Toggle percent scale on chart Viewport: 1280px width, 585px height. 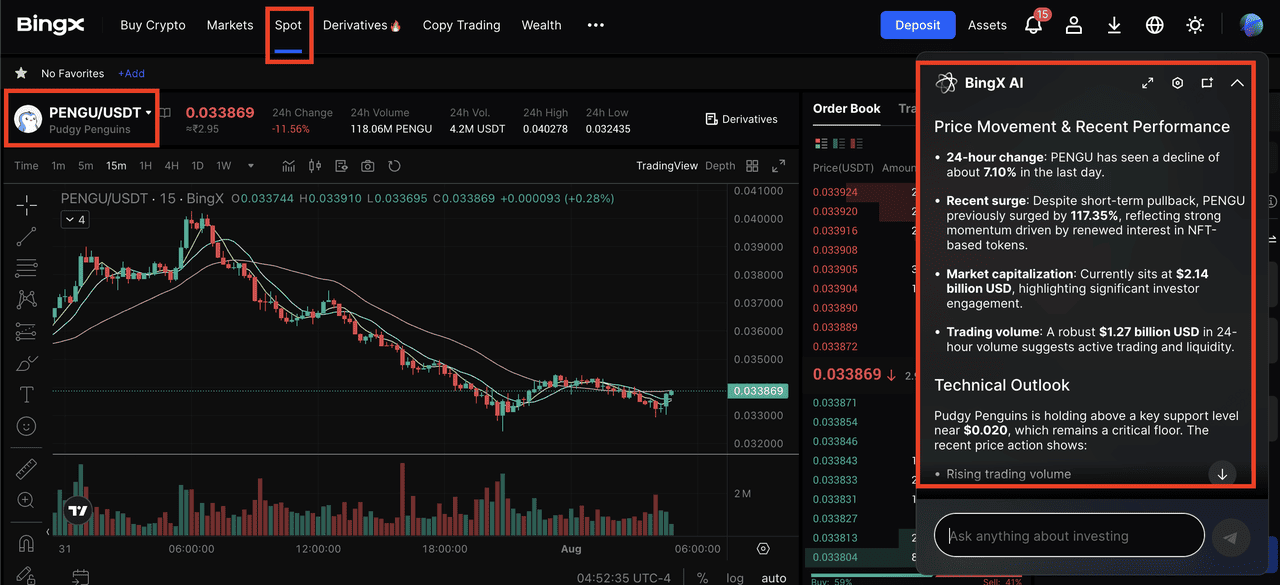click(x=703, y=578)
